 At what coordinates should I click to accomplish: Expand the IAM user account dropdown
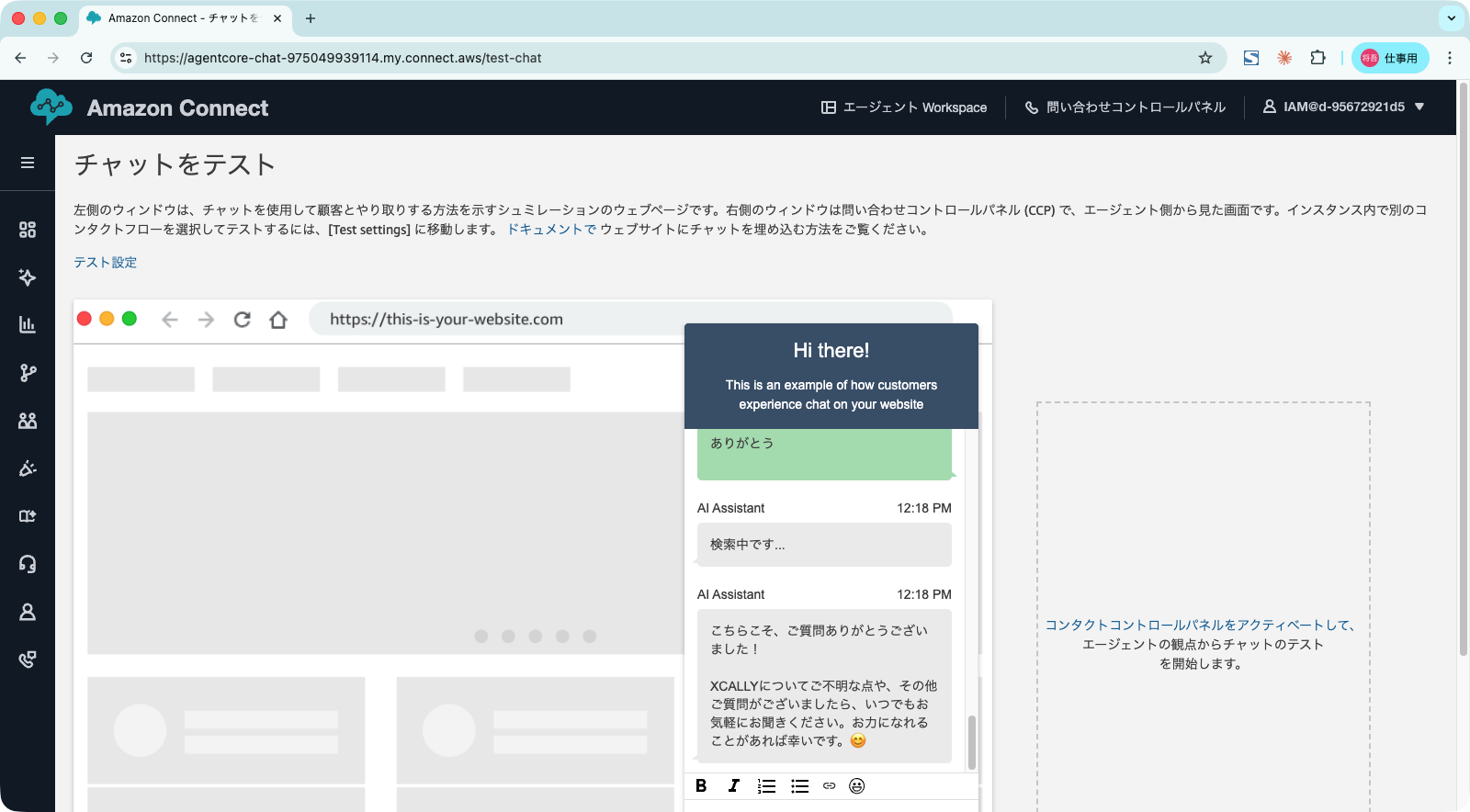(1343, 107)
